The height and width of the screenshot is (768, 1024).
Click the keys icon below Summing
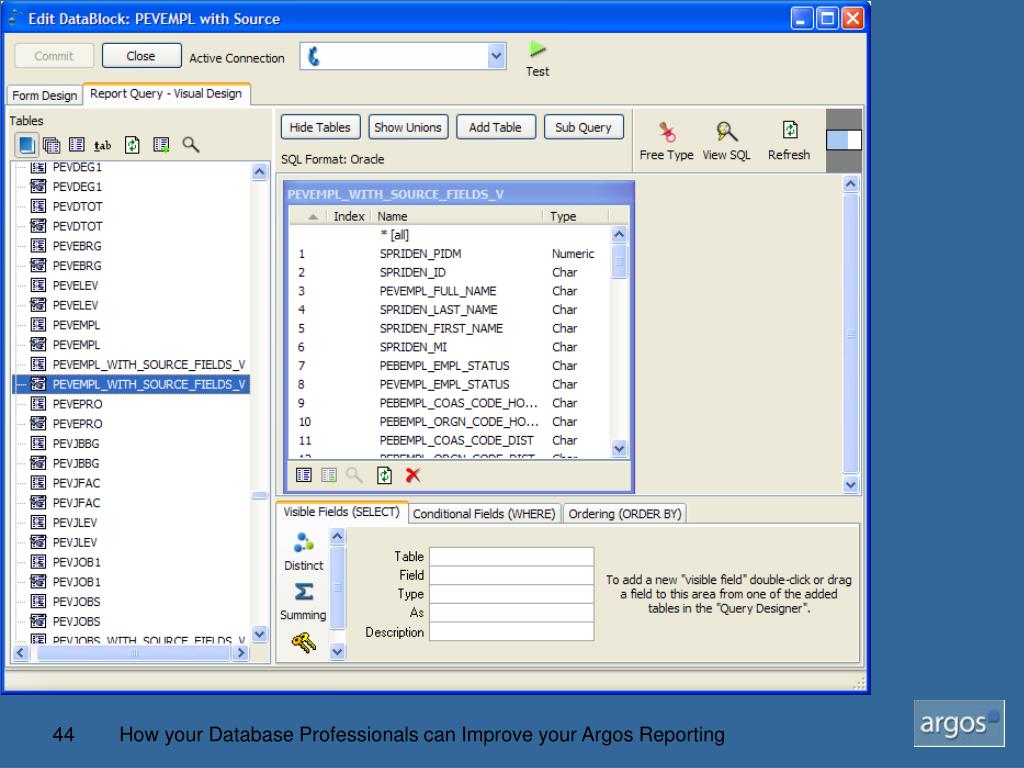(304, 643)
